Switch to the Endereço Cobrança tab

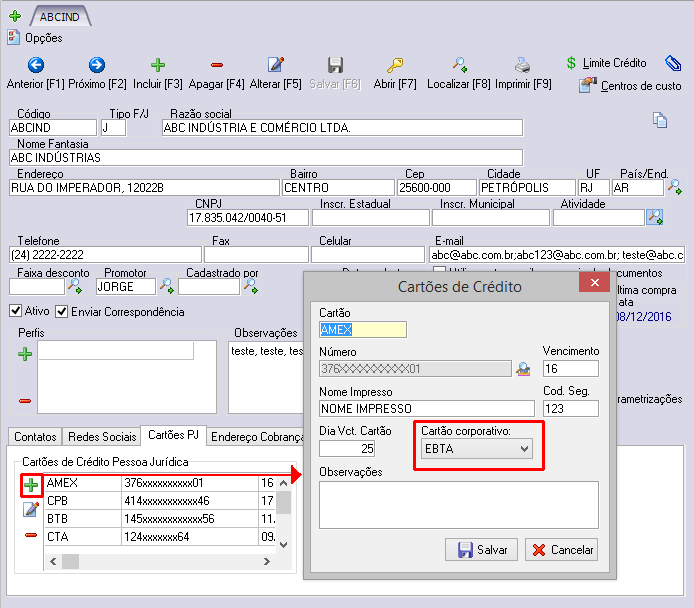(256, 437)
